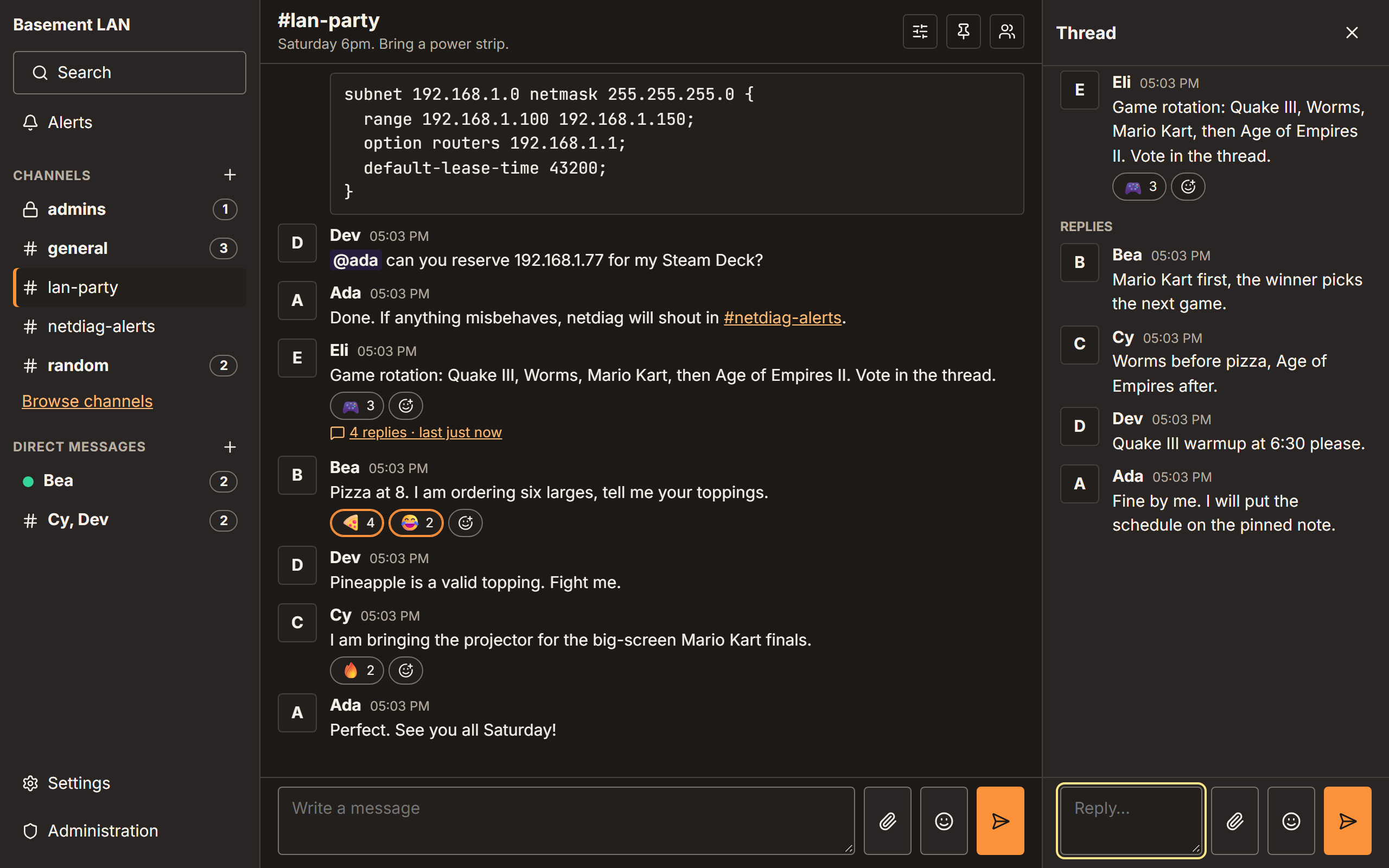
Task: Follow the #netdiag-alerts link in Ada's message
Action: click(782, 317)
